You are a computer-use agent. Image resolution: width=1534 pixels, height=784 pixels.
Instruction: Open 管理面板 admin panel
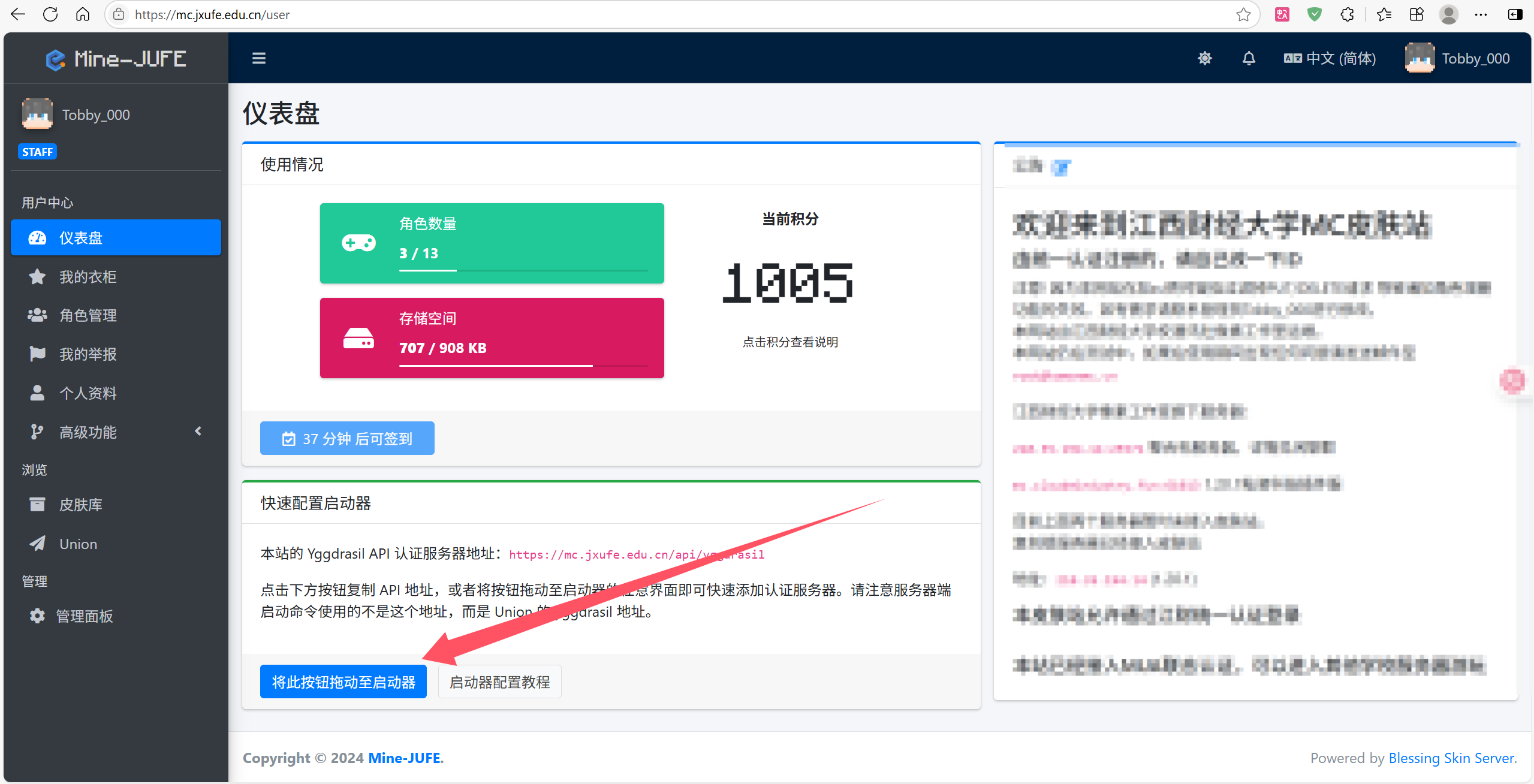pos(116,616)
